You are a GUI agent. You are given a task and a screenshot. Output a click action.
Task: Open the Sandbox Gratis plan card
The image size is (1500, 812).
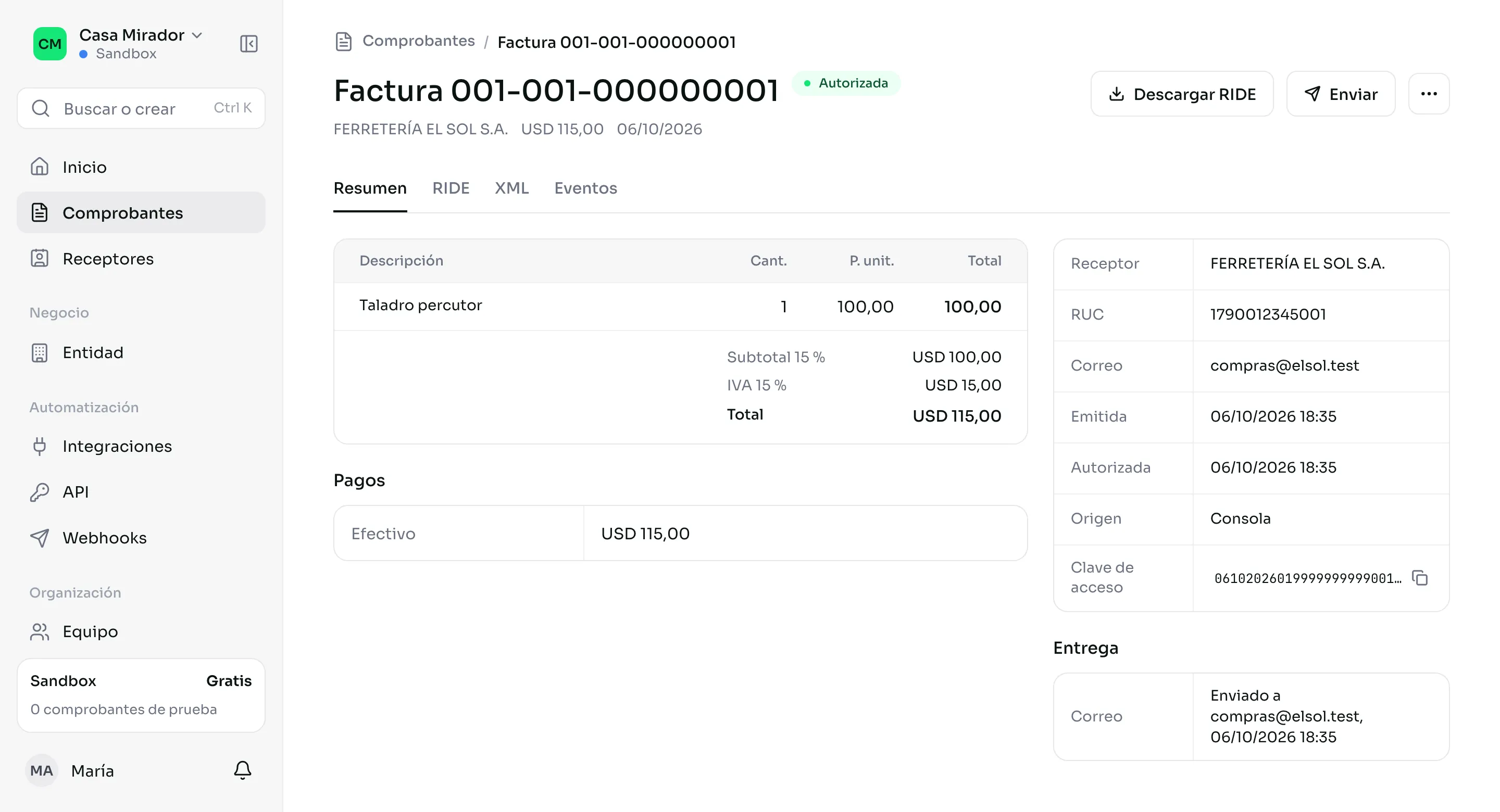coord(141,695)
